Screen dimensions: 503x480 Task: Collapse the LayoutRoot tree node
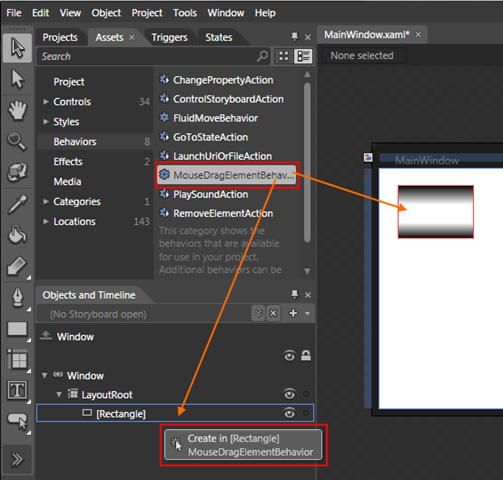[59, 395]
